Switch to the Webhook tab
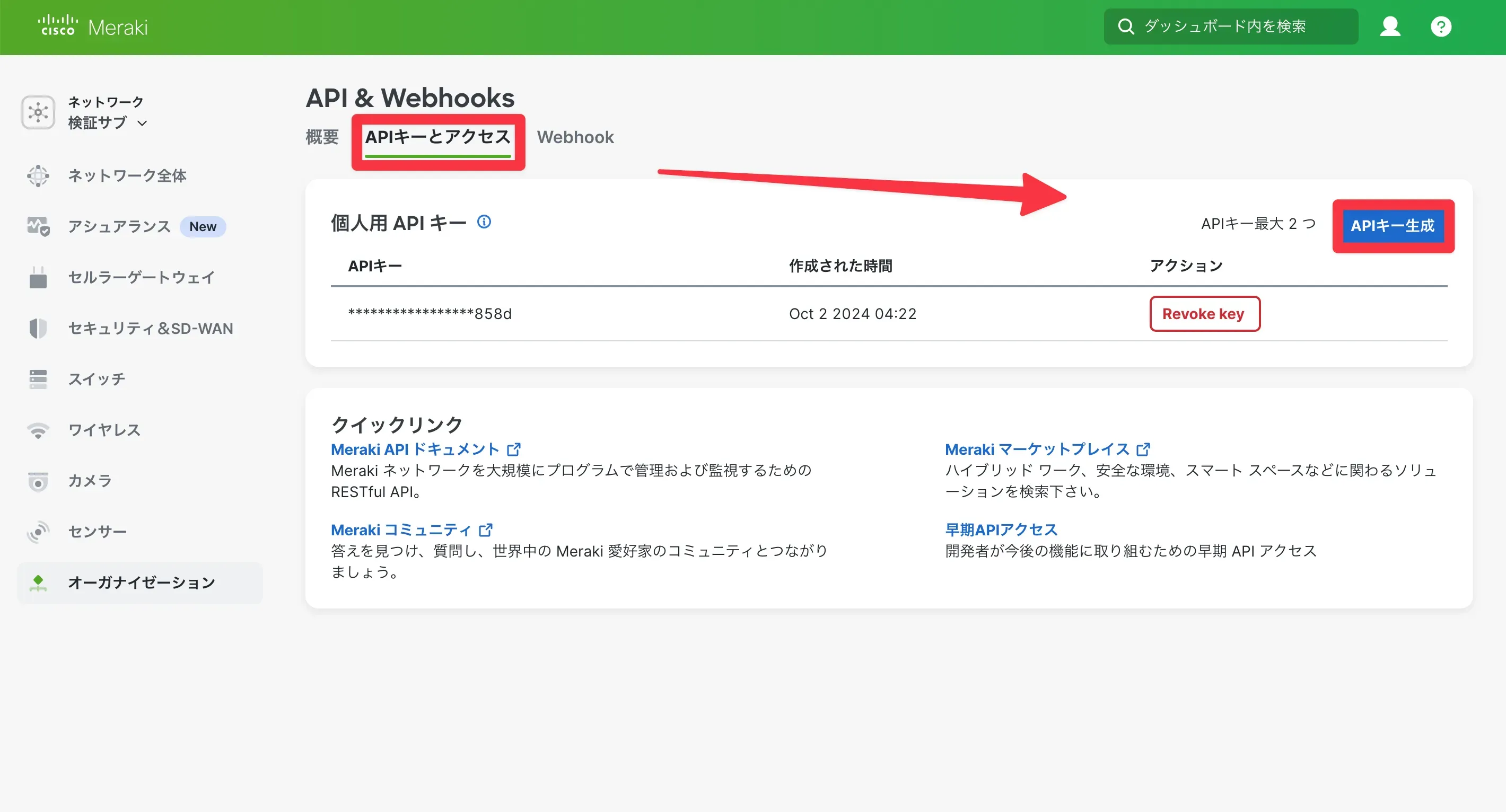Screen dimensions: 1506x812 click(x=575, y=137)
